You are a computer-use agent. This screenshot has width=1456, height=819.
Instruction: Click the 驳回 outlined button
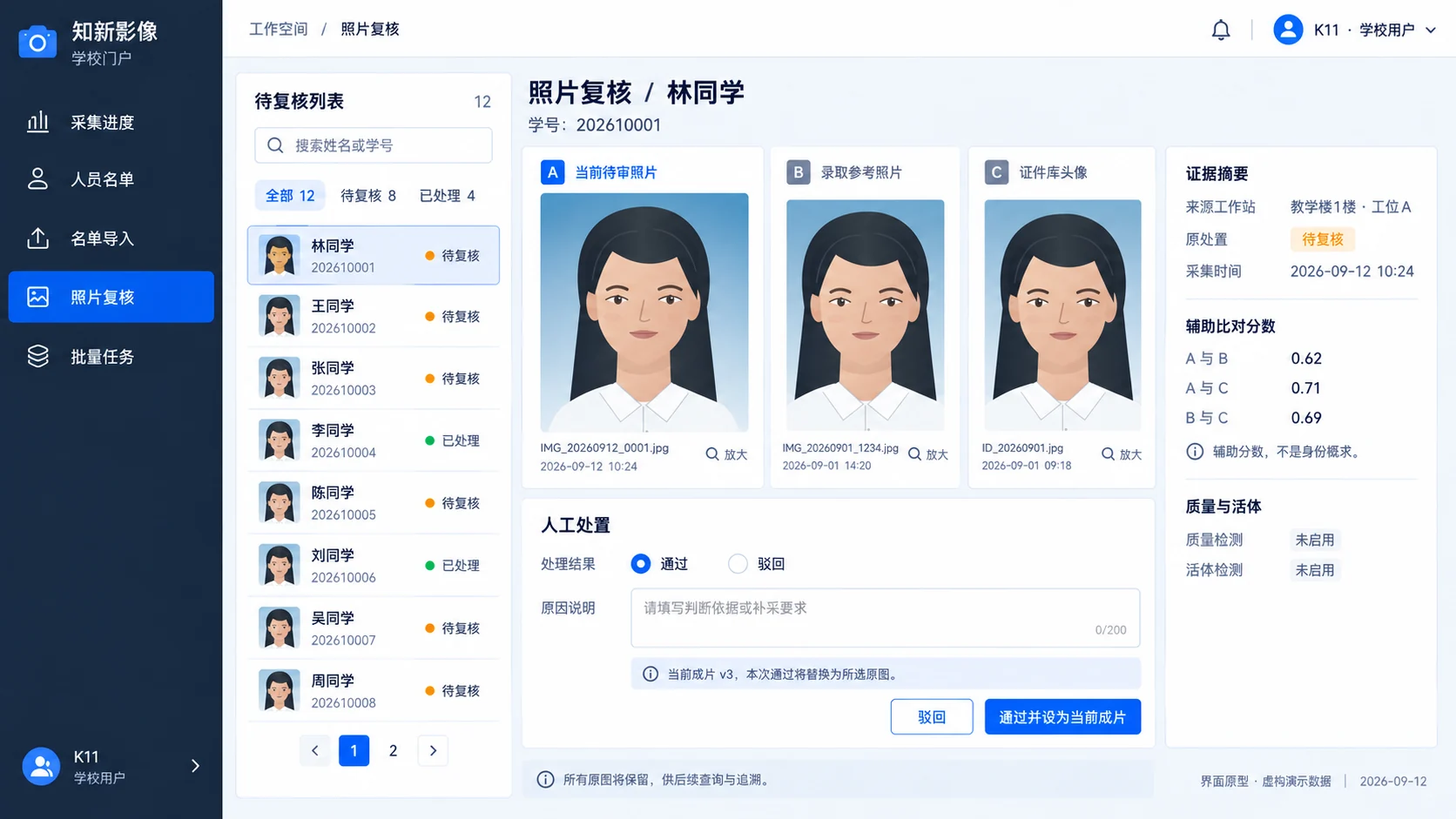(x=932, y=717)
